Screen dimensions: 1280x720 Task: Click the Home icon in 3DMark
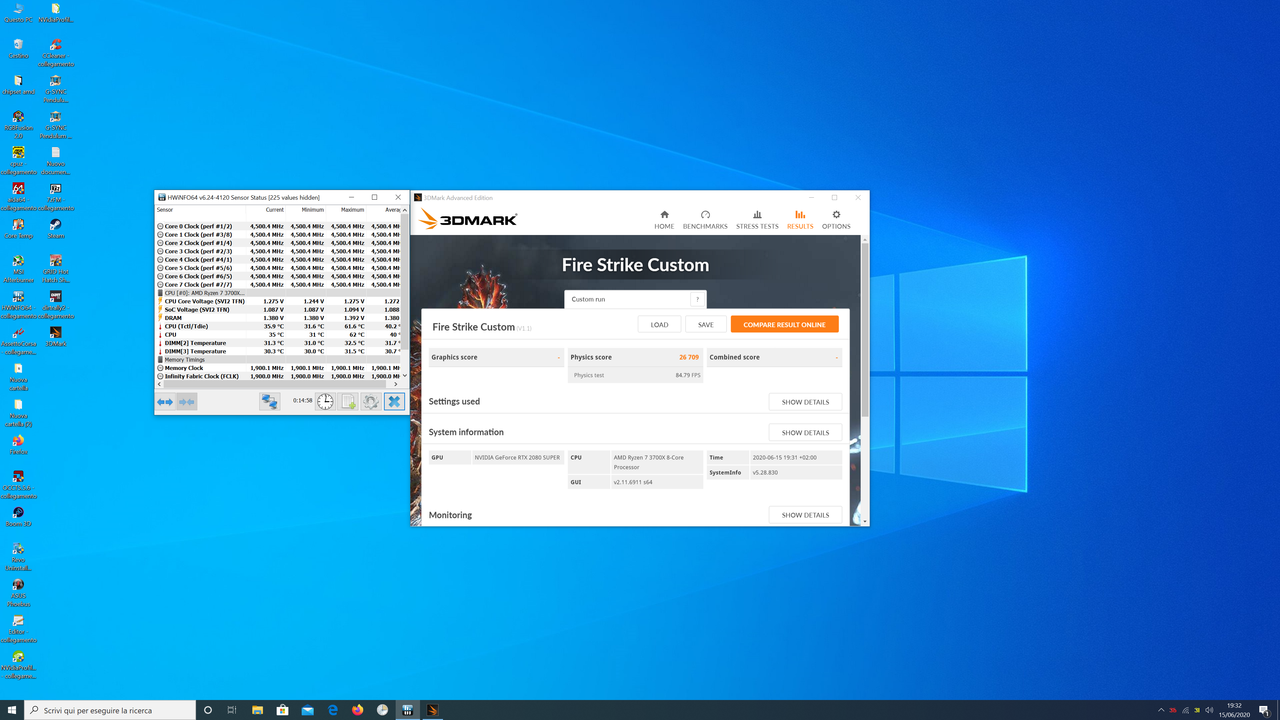pyautogui.click(x=663, y=218)
